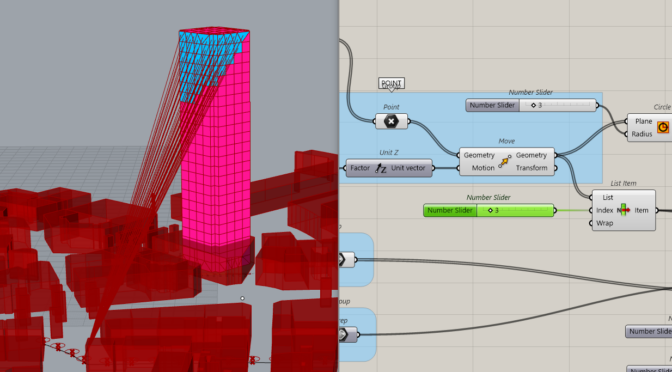
Task: Click the Wrap input on List Item
Action: point(604,223)
